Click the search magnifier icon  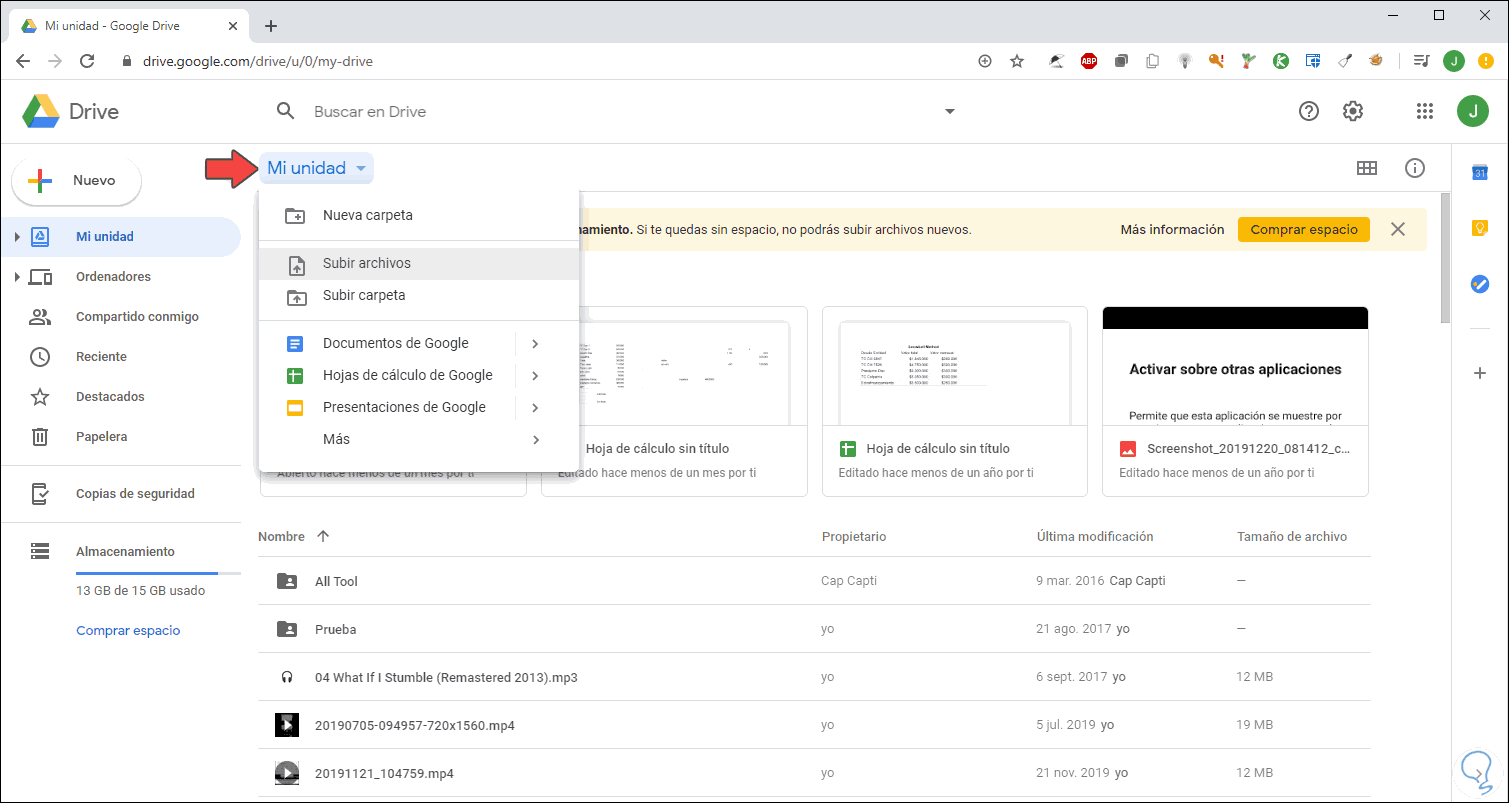click(286, 111)
